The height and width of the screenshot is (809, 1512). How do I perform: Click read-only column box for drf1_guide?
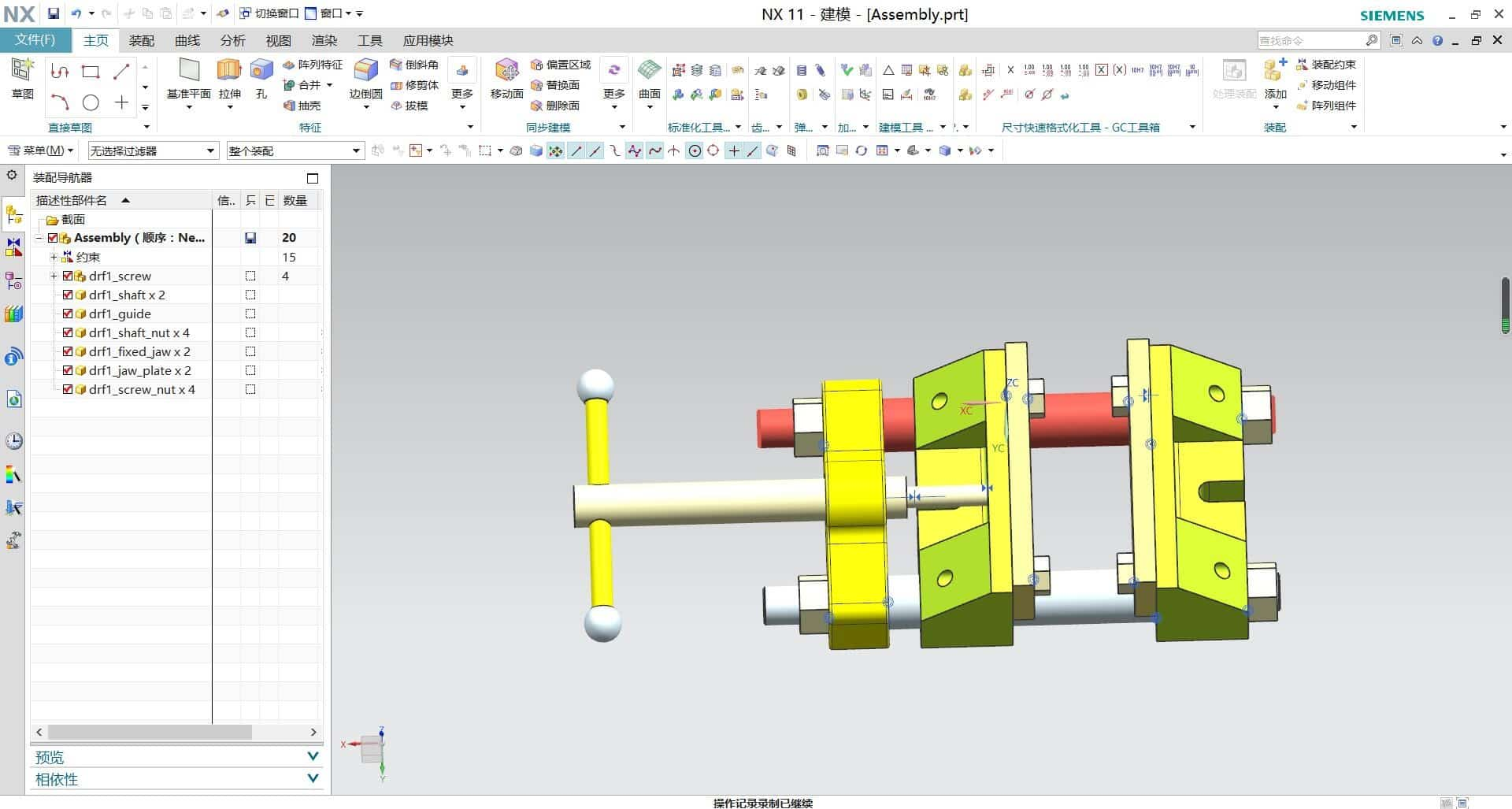(250, 314)
